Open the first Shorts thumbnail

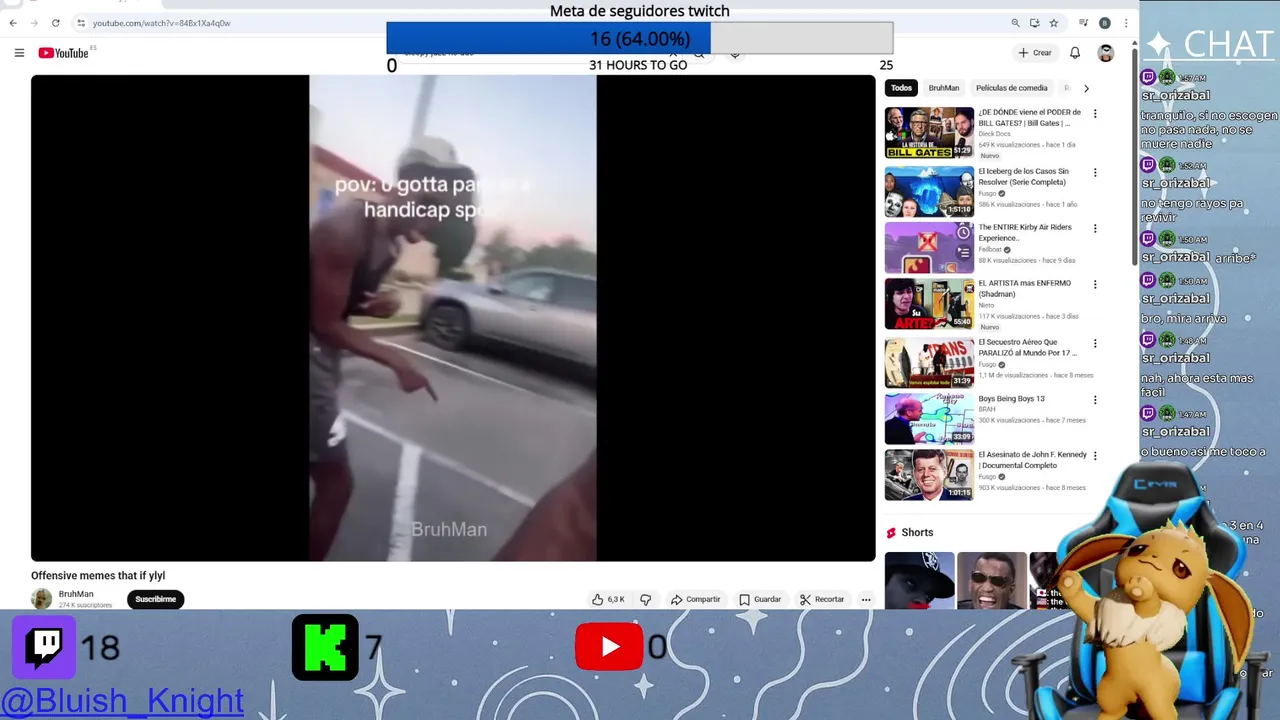point(919,580)
